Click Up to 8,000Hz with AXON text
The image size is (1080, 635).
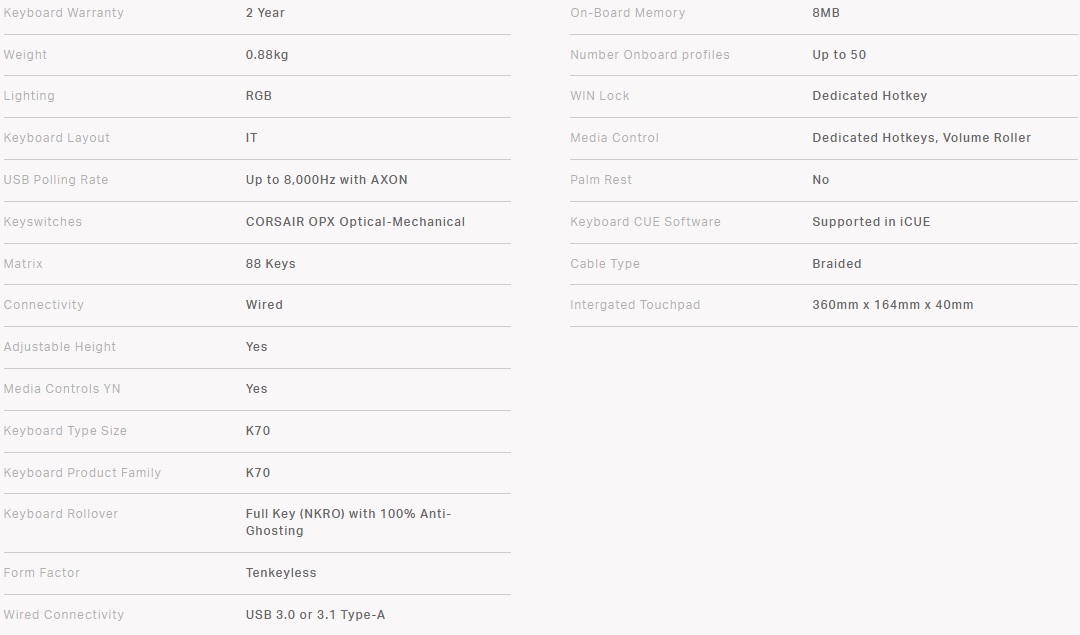[327, 180]
